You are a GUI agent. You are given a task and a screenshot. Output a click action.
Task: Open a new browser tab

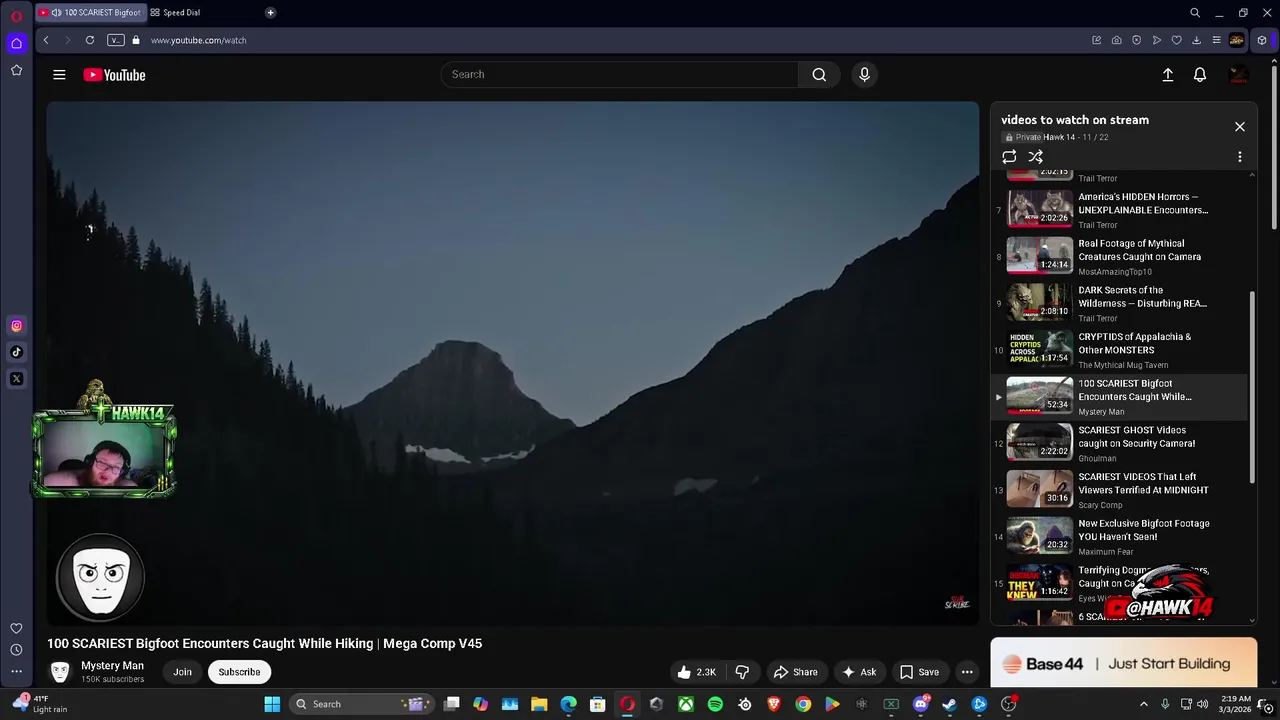click(270, 12)
